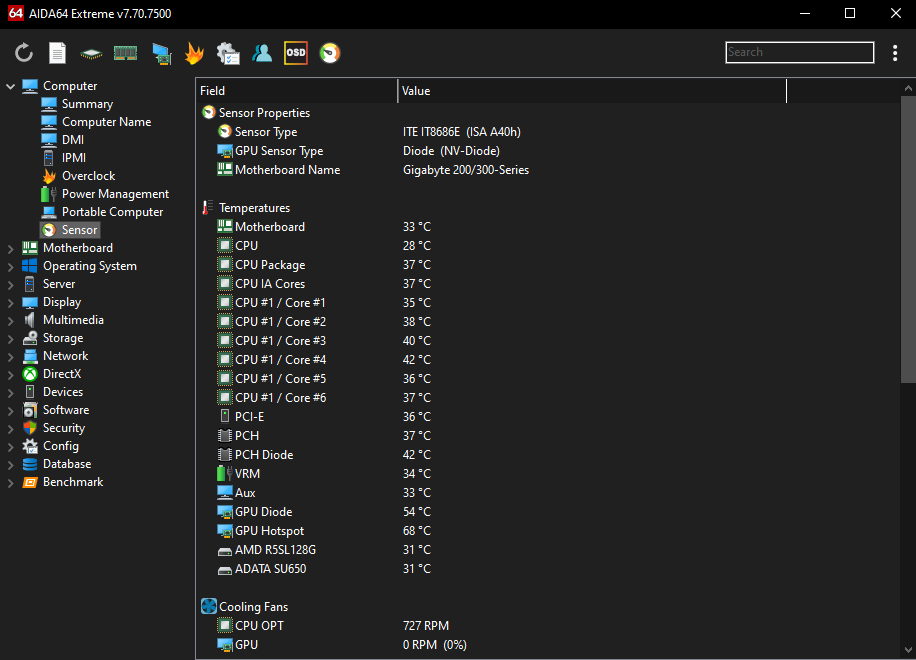Click the Value column header
916x660 pixels.
tap(590, 91)
